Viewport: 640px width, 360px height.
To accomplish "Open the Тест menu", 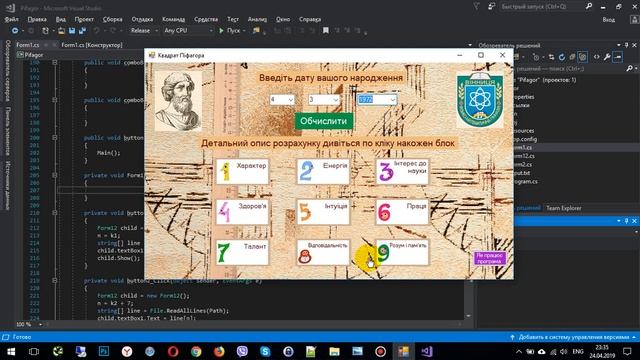I will click(233, 19).
